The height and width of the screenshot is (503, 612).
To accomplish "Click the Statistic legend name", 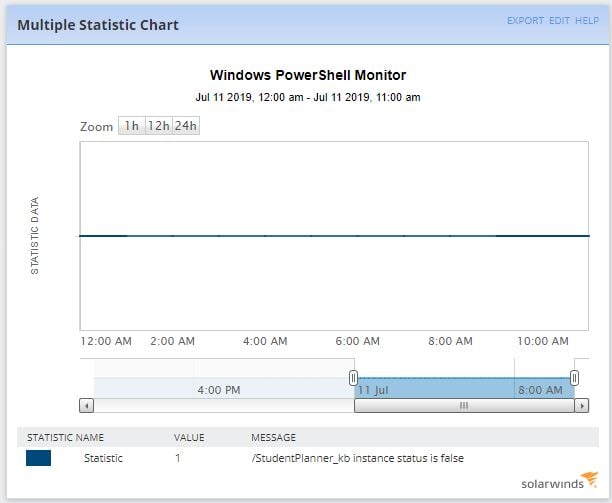I will [103, 458].
